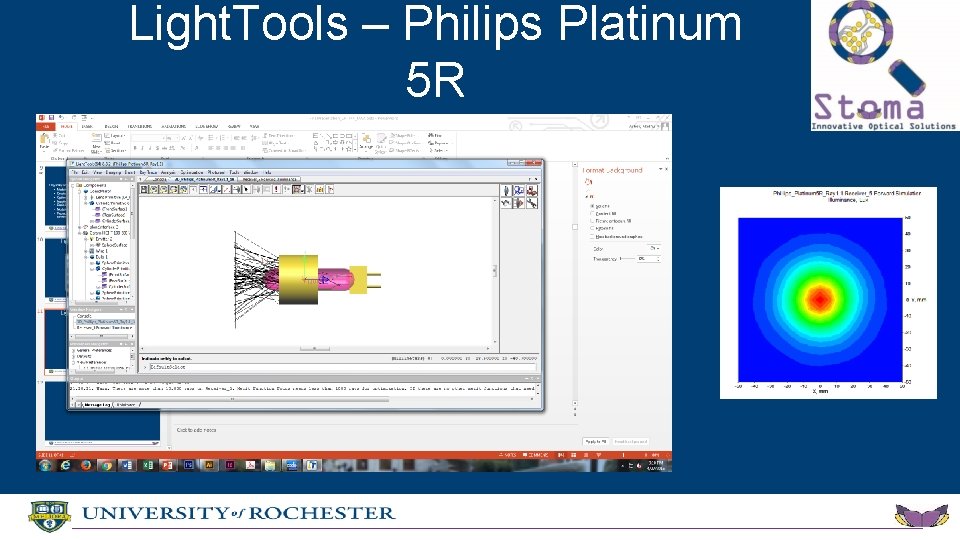Open Internet Explorer from the taskbar
Viewport: 960px width, 540px height.
point(66,465)
